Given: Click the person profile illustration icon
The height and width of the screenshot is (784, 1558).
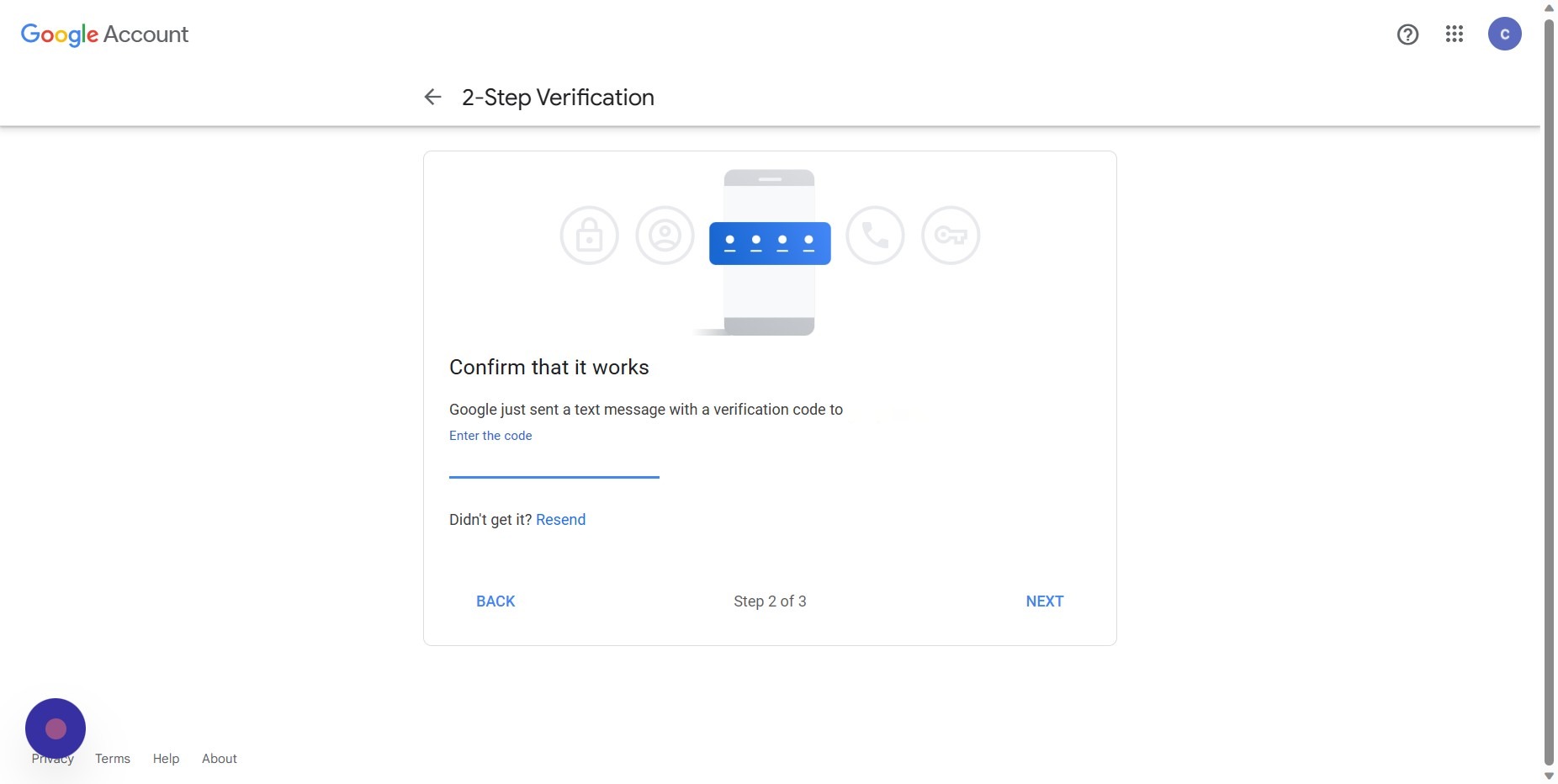Looking at the screenshot, I should pyautogui.click(x=665, y=236).
